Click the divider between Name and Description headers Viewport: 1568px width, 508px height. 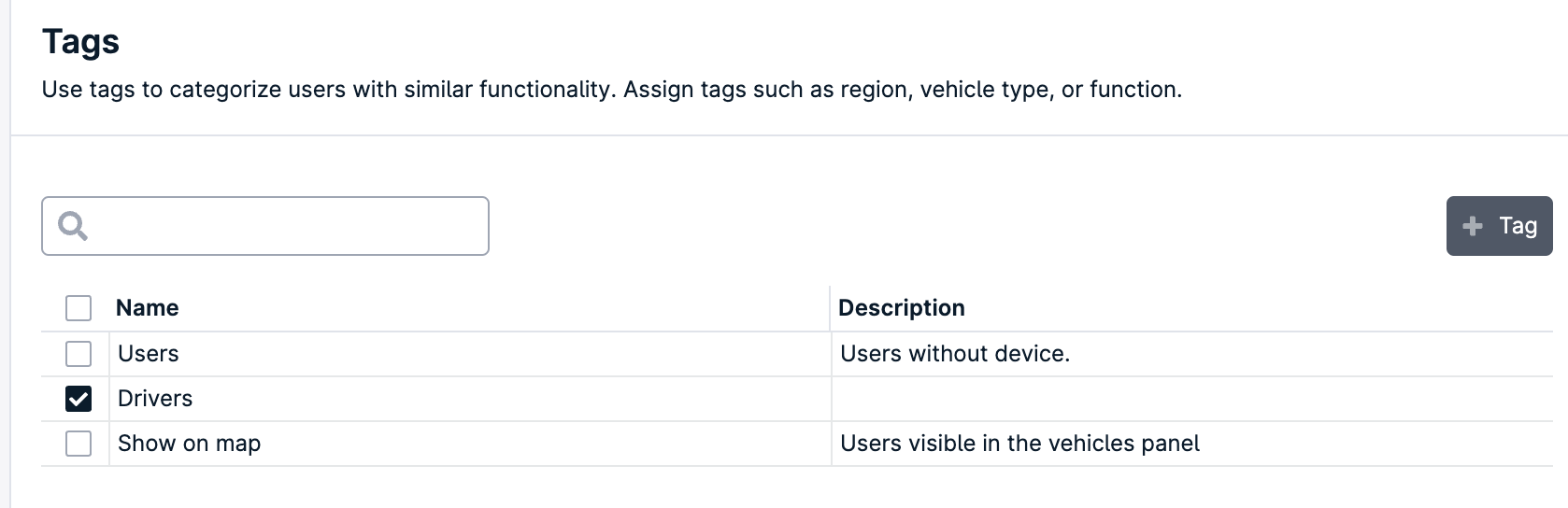coord(830,308)
